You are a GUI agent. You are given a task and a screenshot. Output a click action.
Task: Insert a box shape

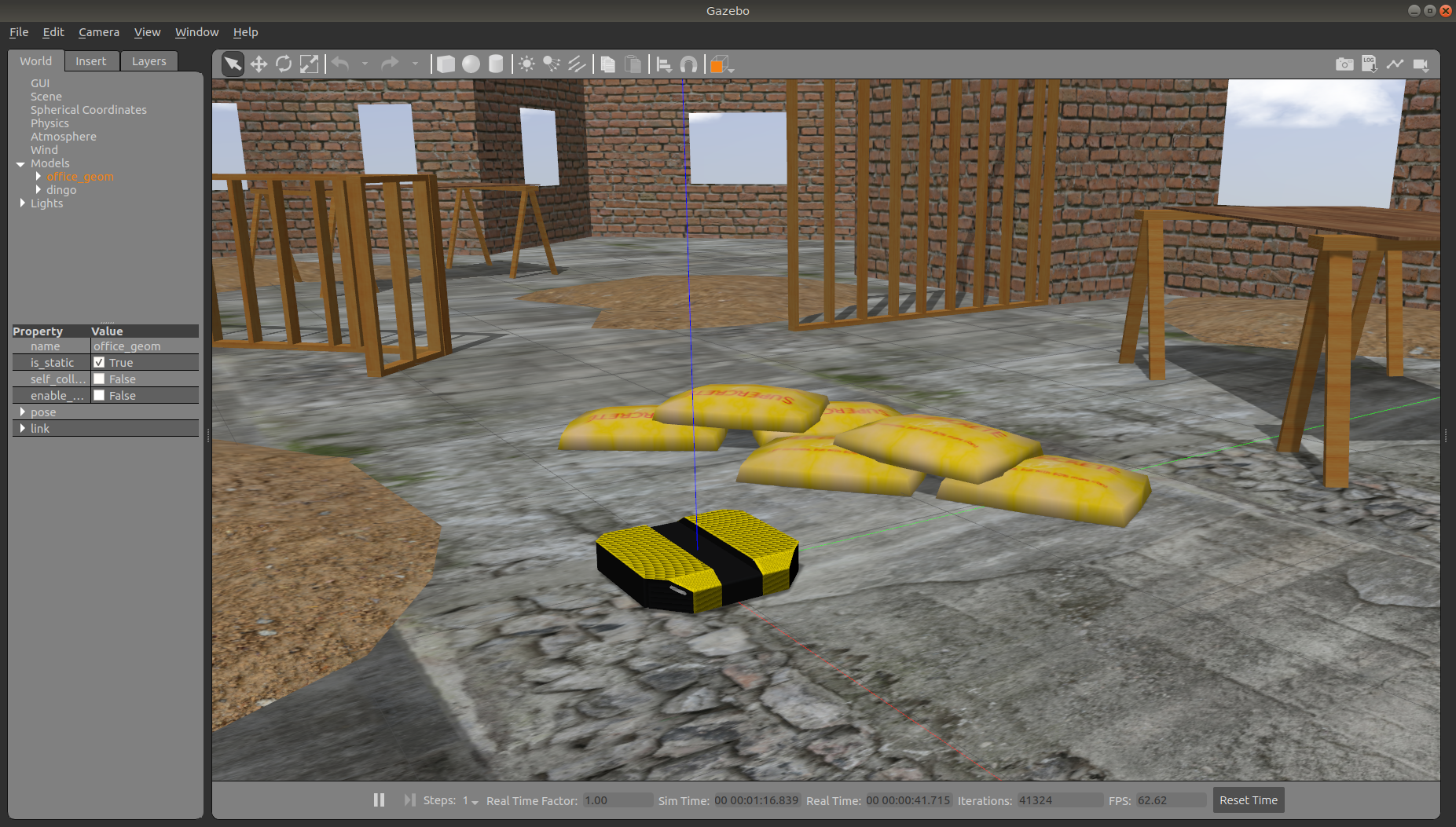pos(446,64)
